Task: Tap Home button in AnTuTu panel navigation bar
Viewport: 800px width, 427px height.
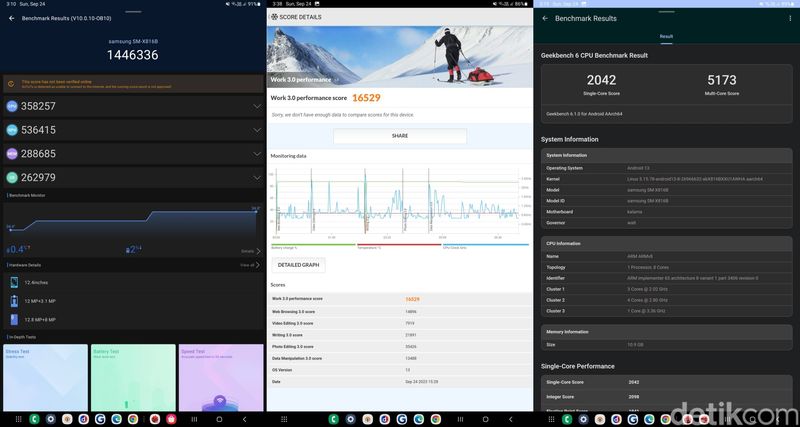Action: [219, 419]
